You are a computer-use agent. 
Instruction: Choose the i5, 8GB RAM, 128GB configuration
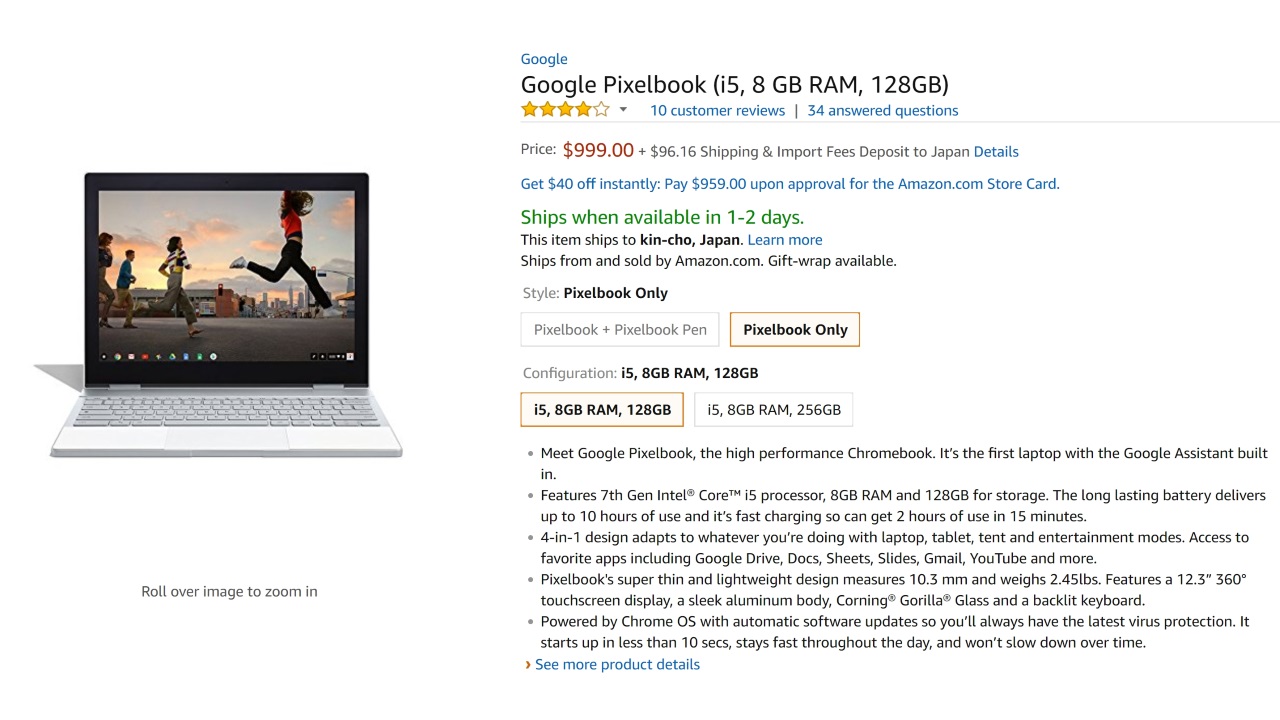602,410
